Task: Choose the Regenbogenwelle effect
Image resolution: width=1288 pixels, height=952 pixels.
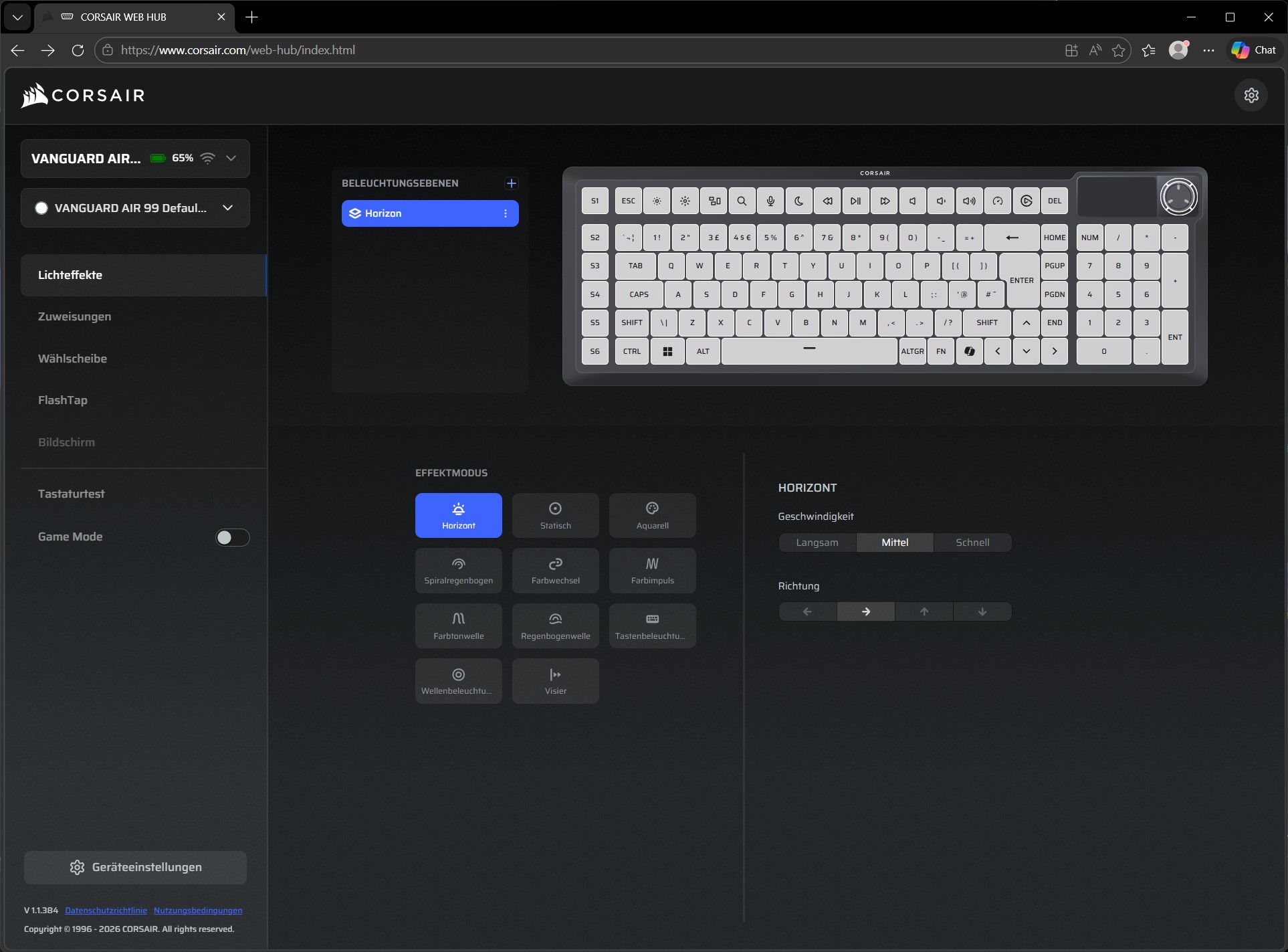Action: [555, 626]
